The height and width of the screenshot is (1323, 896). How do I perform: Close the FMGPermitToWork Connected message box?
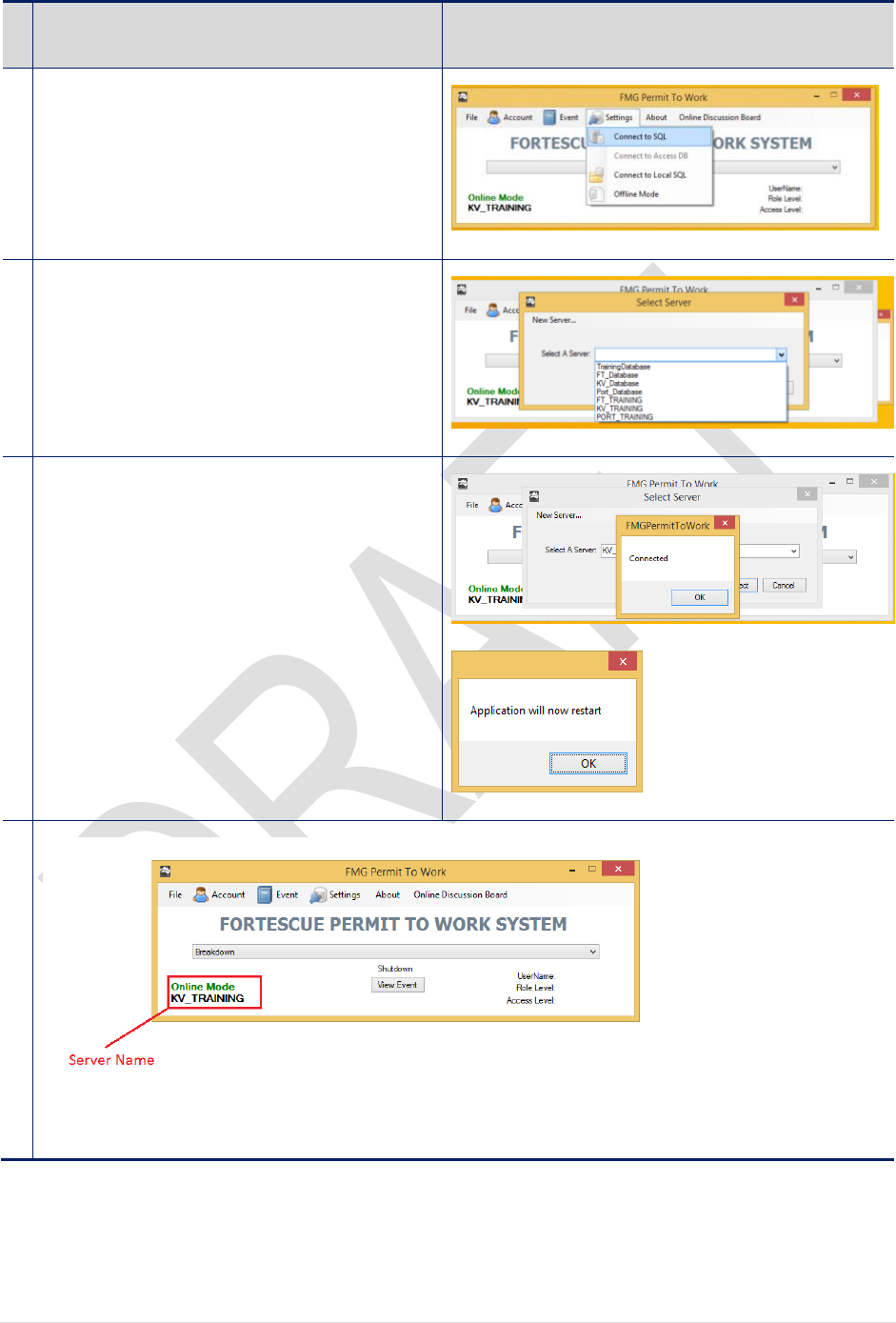[725, 523]
